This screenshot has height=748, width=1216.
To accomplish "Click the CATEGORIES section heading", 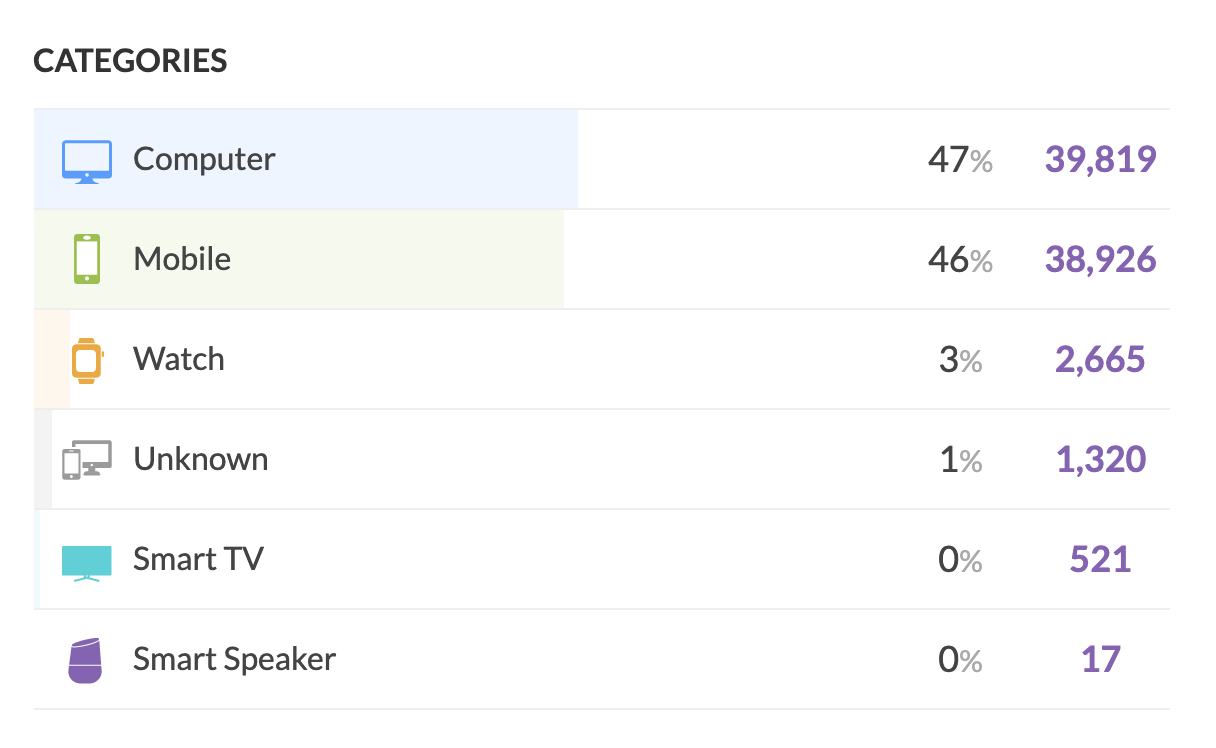I will tap(130, 61).
